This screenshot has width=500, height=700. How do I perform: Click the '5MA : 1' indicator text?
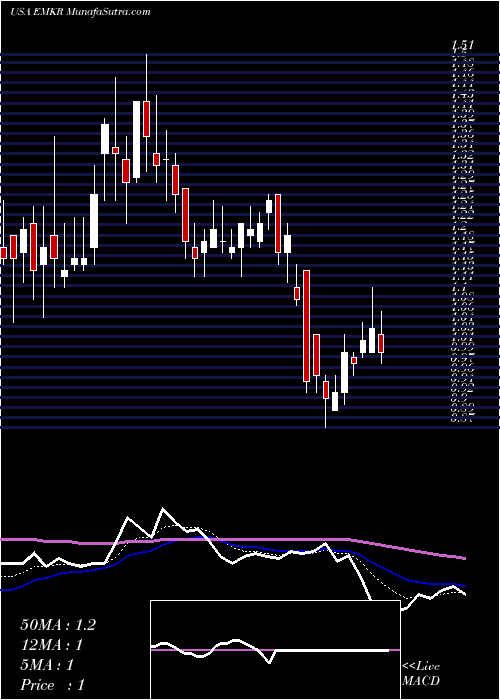tap(47, 665)
